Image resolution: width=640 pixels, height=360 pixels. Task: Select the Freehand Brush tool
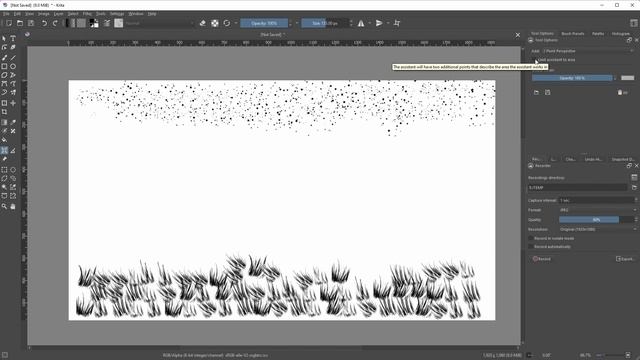[x=4, y=58]
